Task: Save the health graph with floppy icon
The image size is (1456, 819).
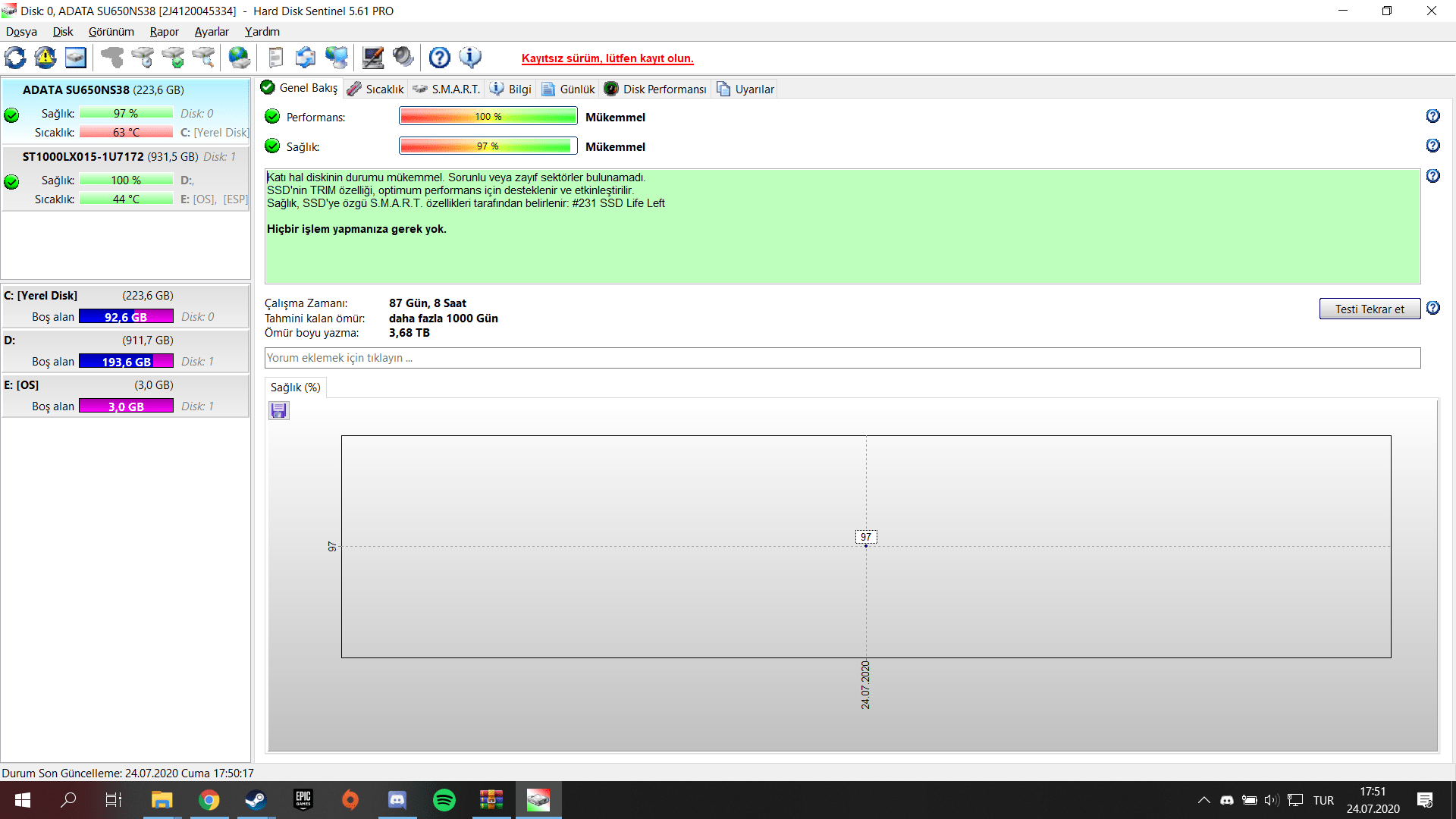Action: 278,411
